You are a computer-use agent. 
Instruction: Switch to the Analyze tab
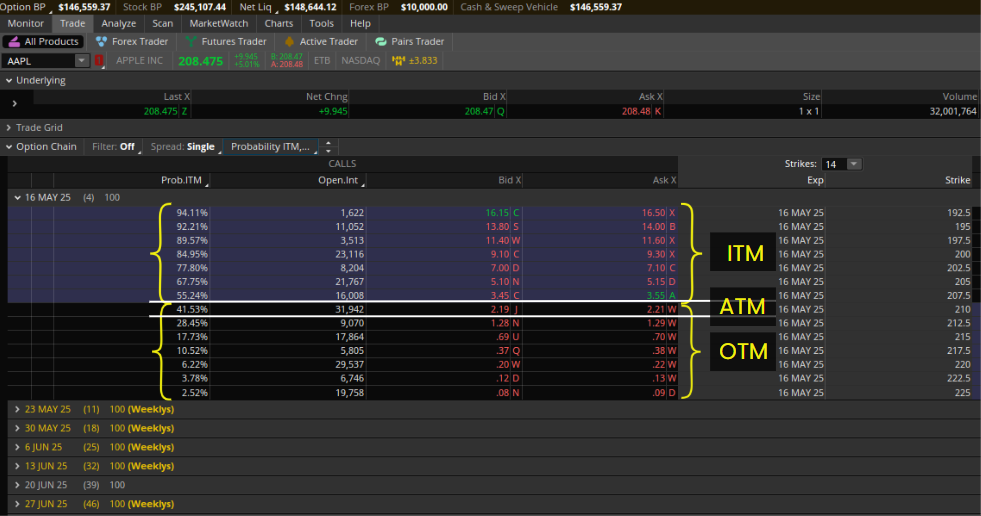119,24
